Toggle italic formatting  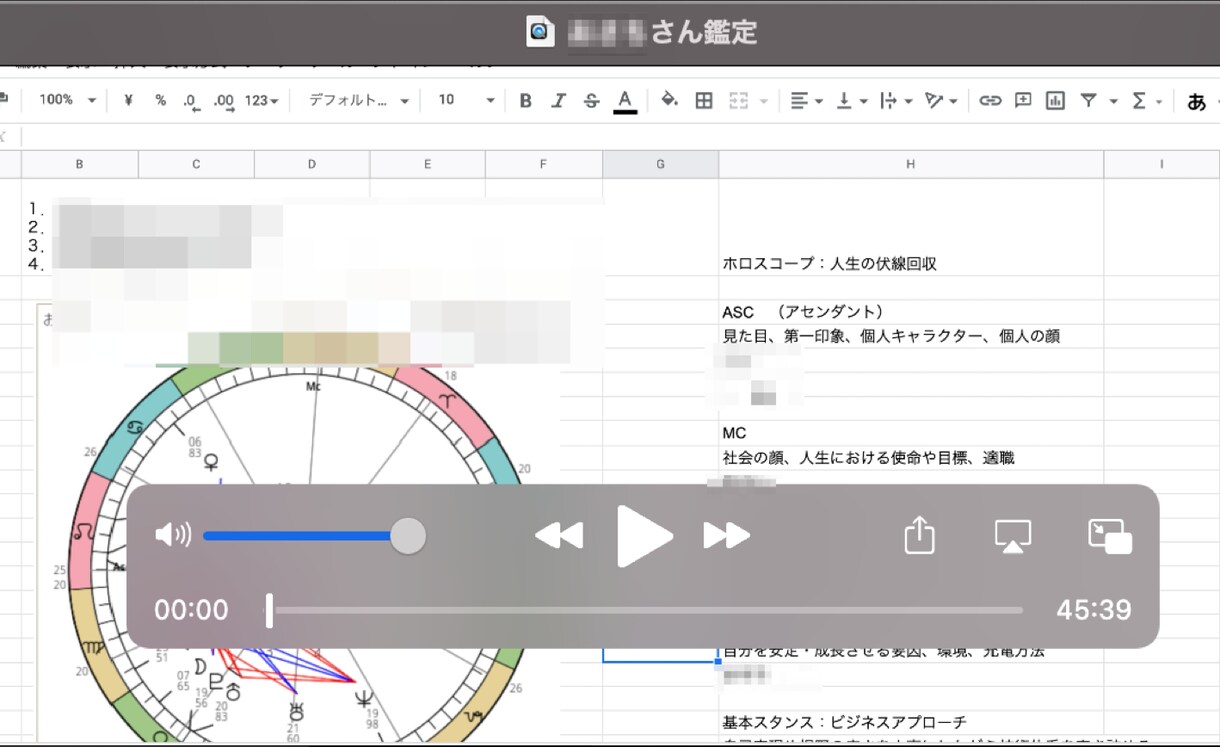coord(558,100)
